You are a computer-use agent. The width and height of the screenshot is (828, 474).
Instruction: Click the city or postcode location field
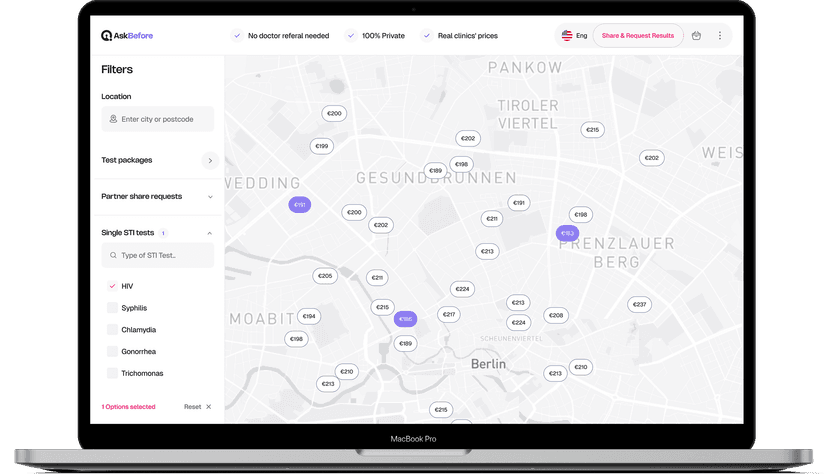(x=158, y=119)
